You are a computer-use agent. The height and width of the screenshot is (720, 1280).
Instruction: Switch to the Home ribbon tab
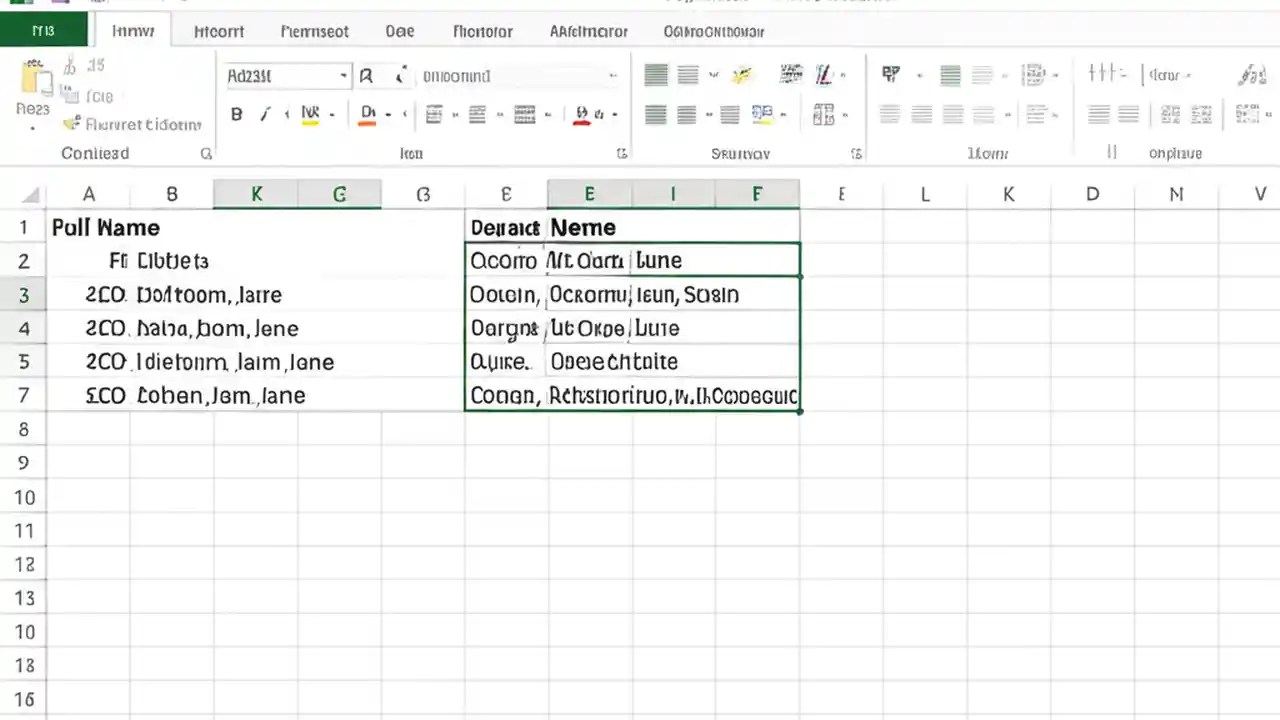133,31
